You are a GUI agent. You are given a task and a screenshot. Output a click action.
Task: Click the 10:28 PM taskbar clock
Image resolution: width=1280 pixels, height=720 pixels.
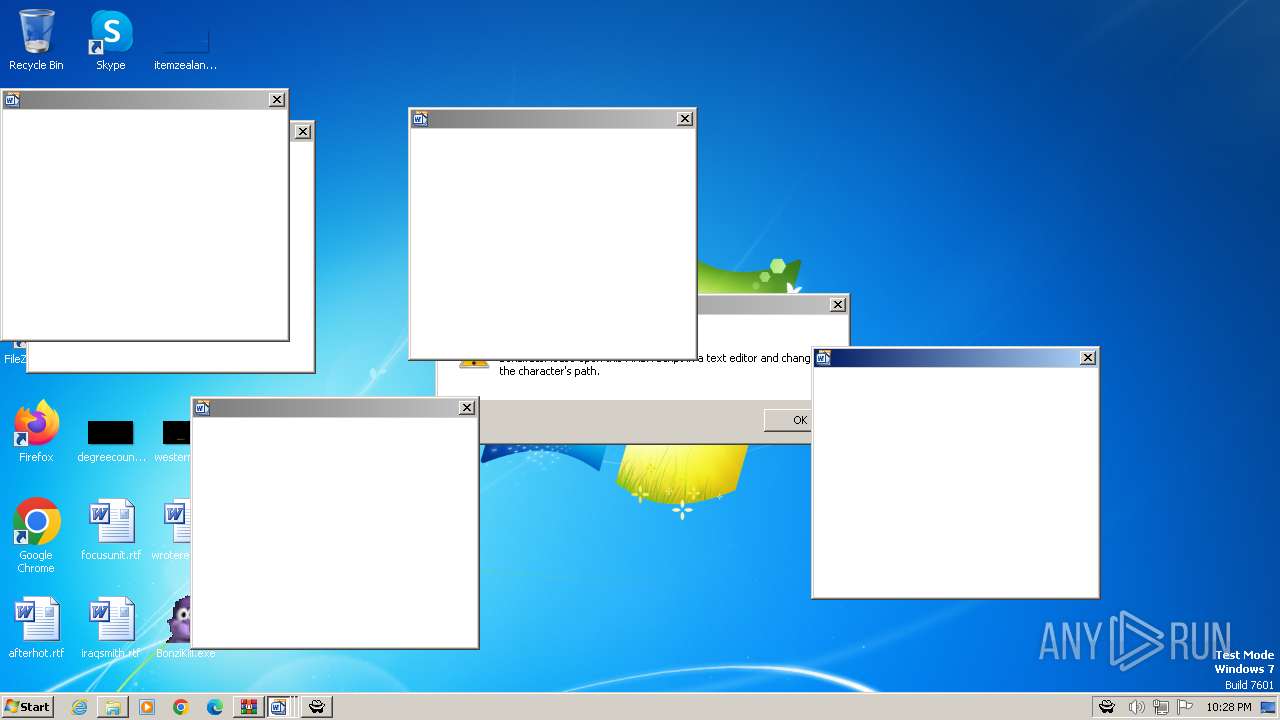[x=1229, y=707]
